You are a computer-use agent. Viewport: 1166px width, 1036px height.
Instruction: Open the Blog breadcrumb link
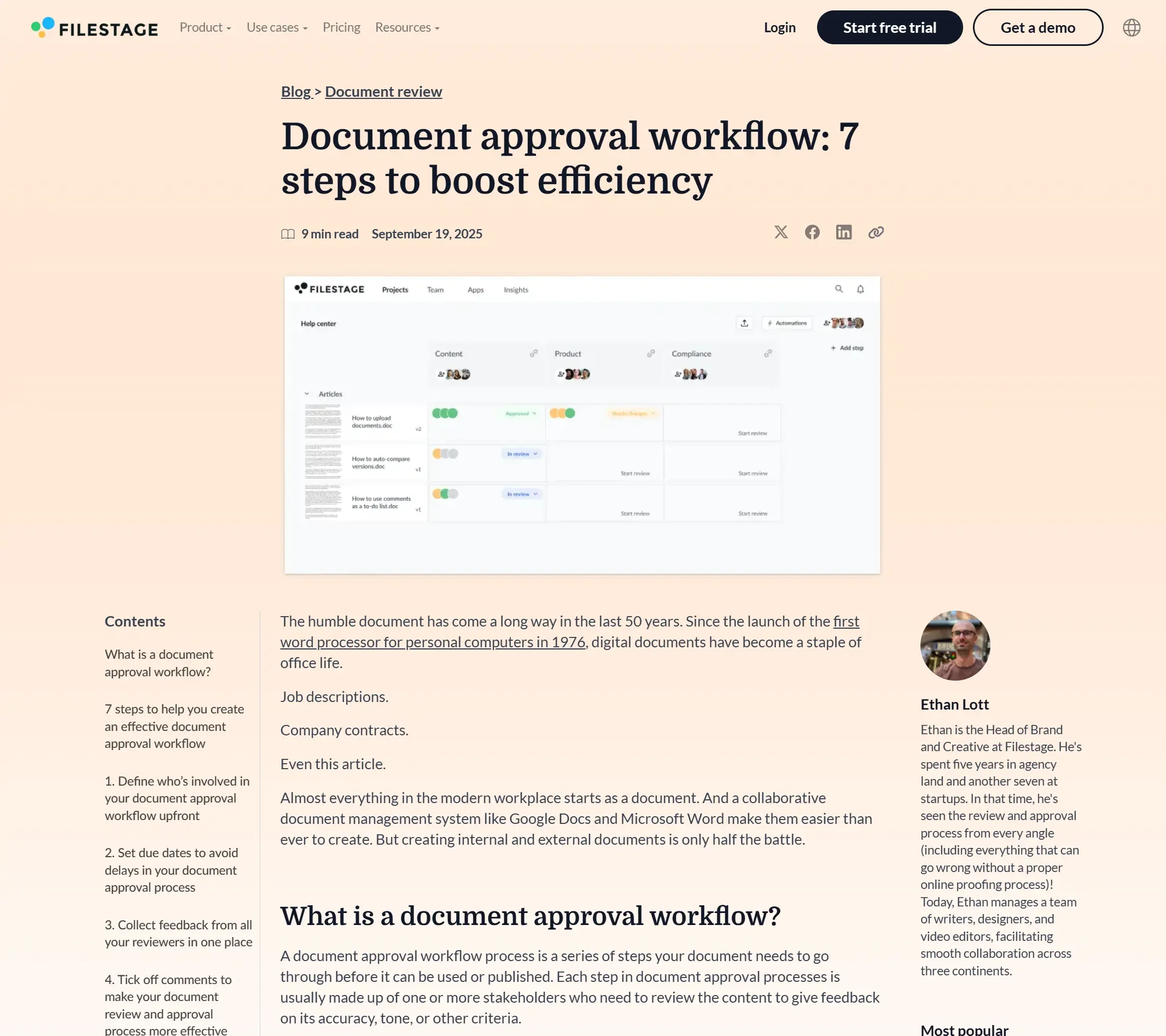point(295,92)
